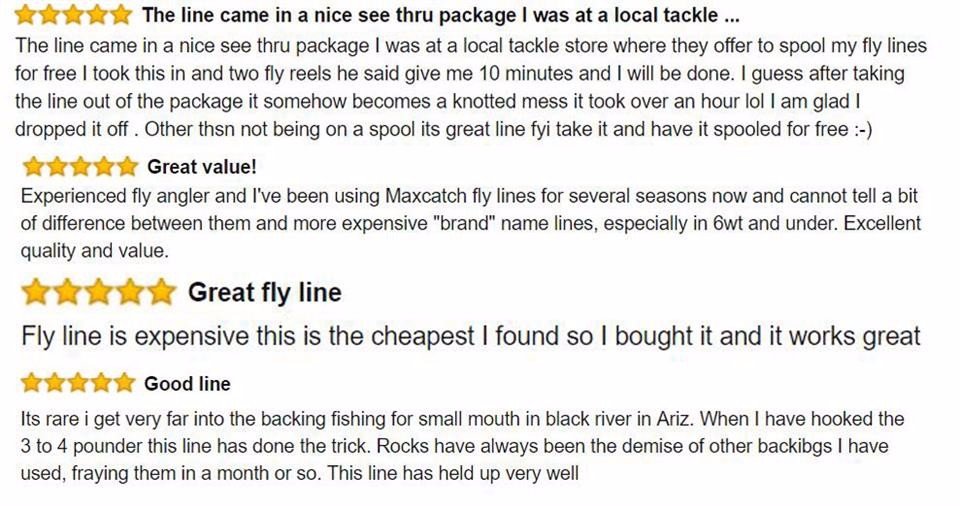
Task: Click the review text about black river in Ariz
Action: pos(460,445)
